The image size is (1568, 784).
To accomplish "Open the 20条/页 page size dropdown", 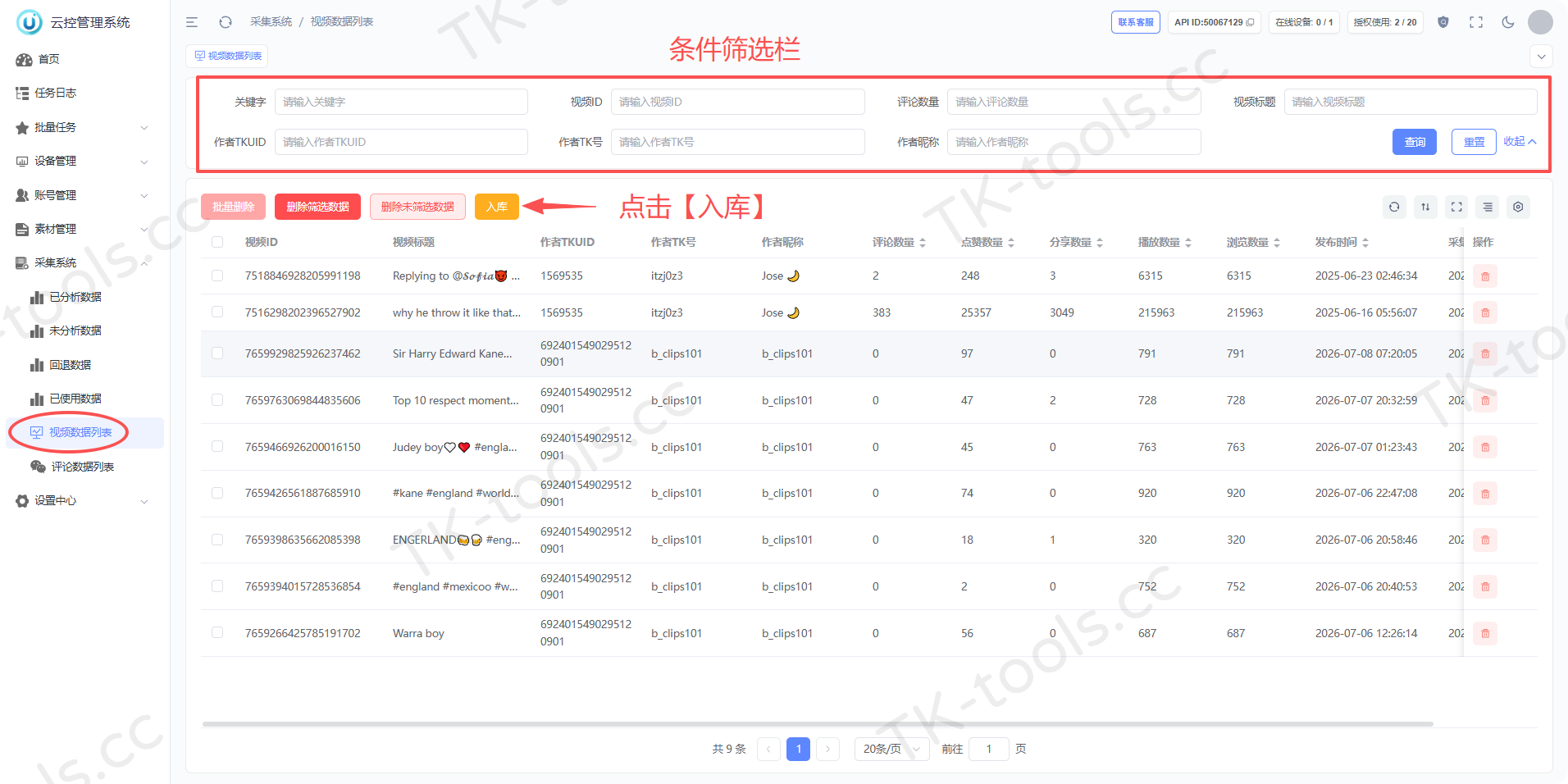I will 892,749.
